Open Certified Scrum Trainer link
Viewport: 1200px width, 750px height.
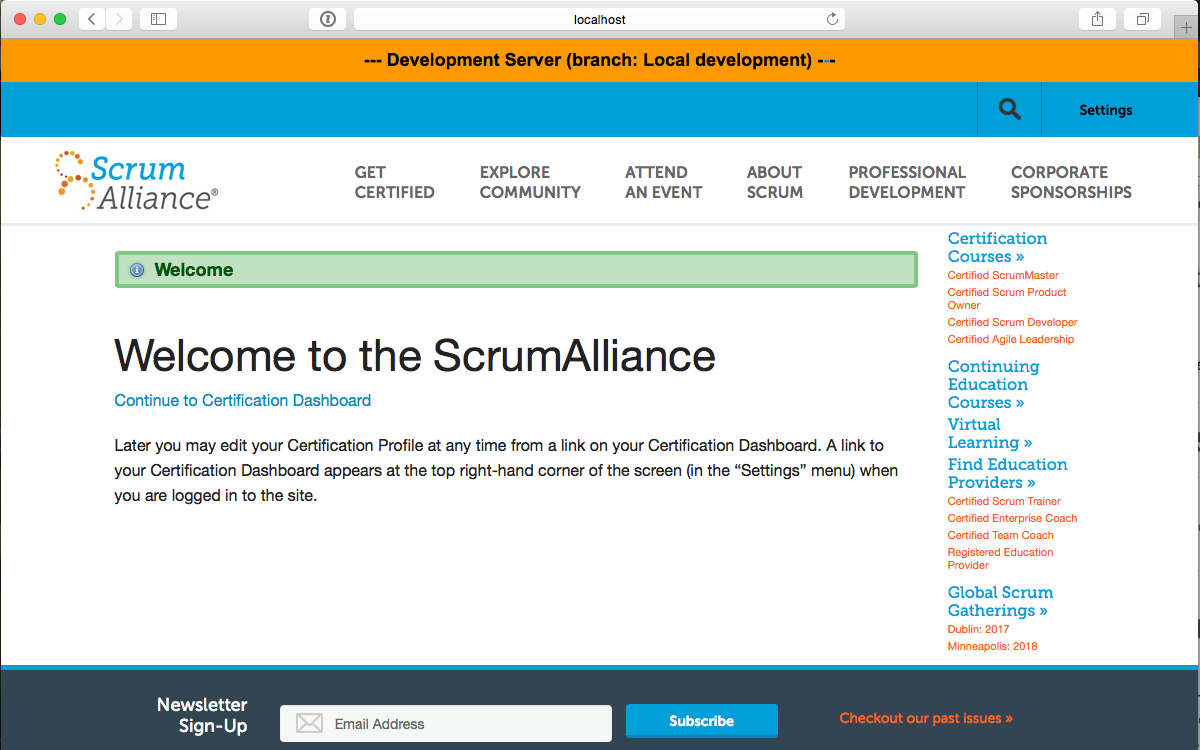tap(1004, 502)
